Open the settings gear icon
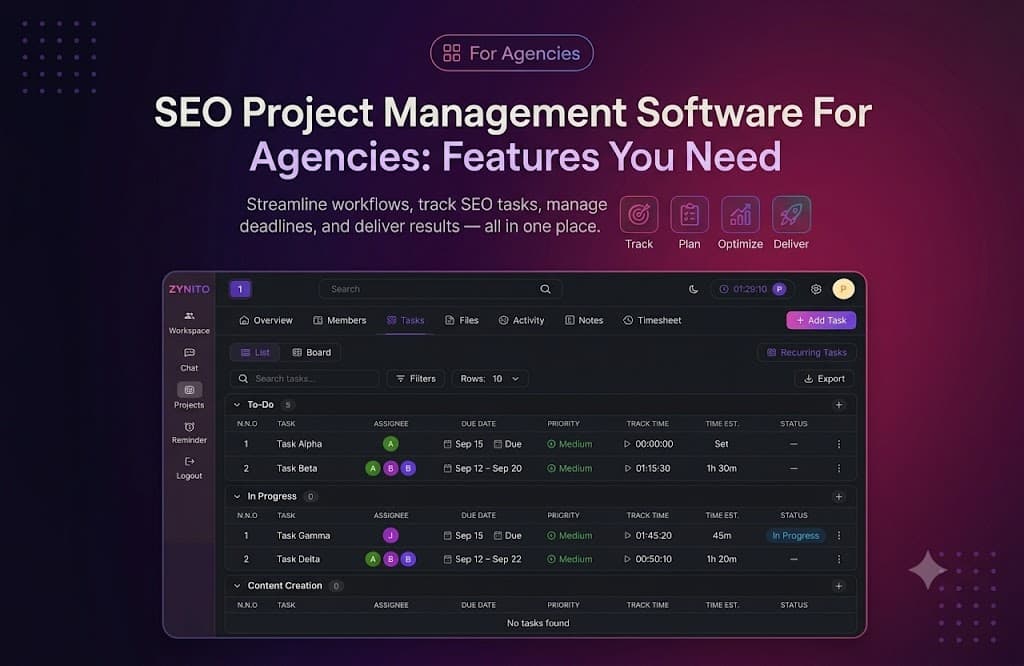The width and height of the screenshot is (1024, 666). point(816,289)
